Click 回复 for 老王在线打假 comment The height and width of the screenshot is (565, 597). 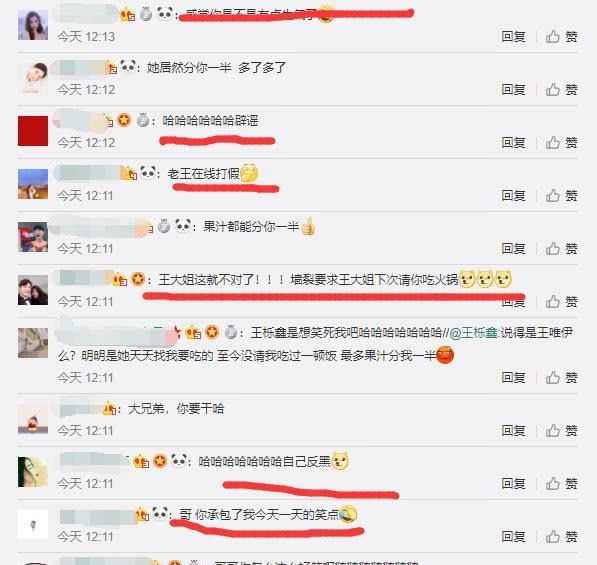pos(513,196)
